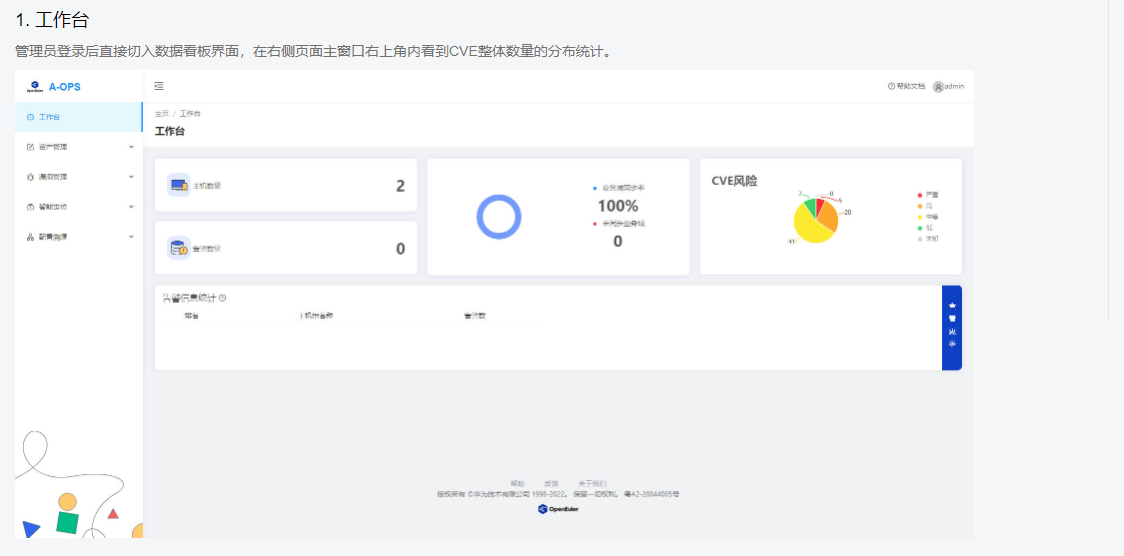Toggle the 中等 series in CVE legend
The image size is (1124, 556).
[919, 217]
